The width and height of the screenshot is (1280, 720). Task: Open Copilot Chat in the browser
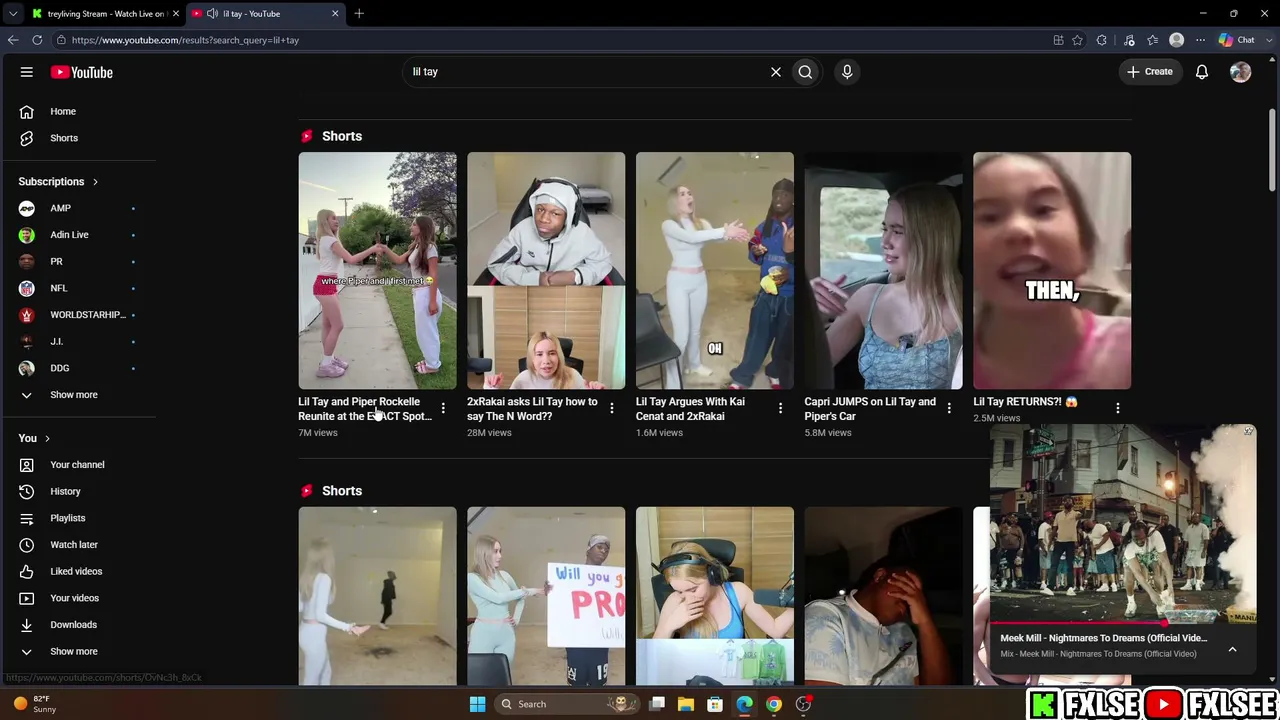point(1237,40)
